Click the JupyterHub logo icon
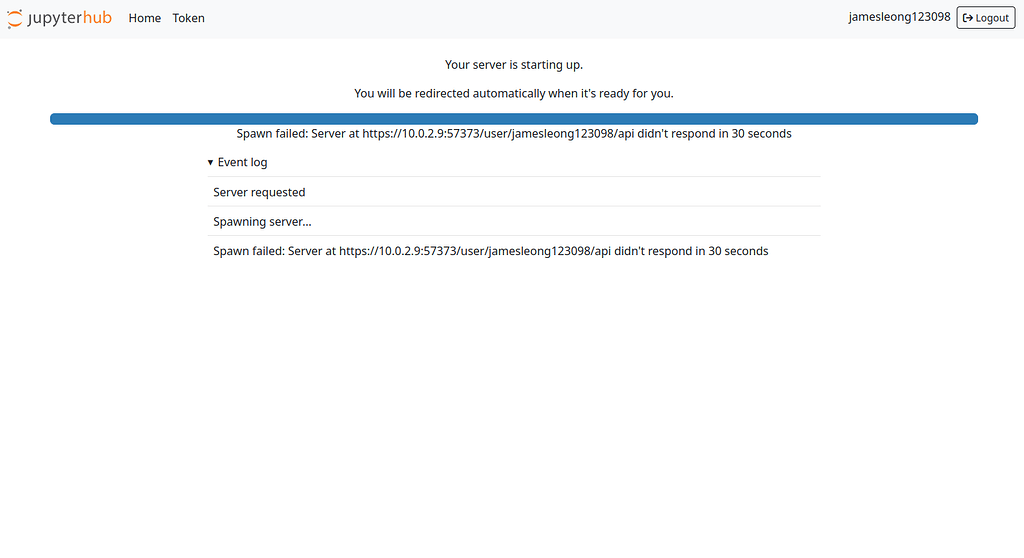This screenshot has height=558, width=1024. tap(14, 18)
